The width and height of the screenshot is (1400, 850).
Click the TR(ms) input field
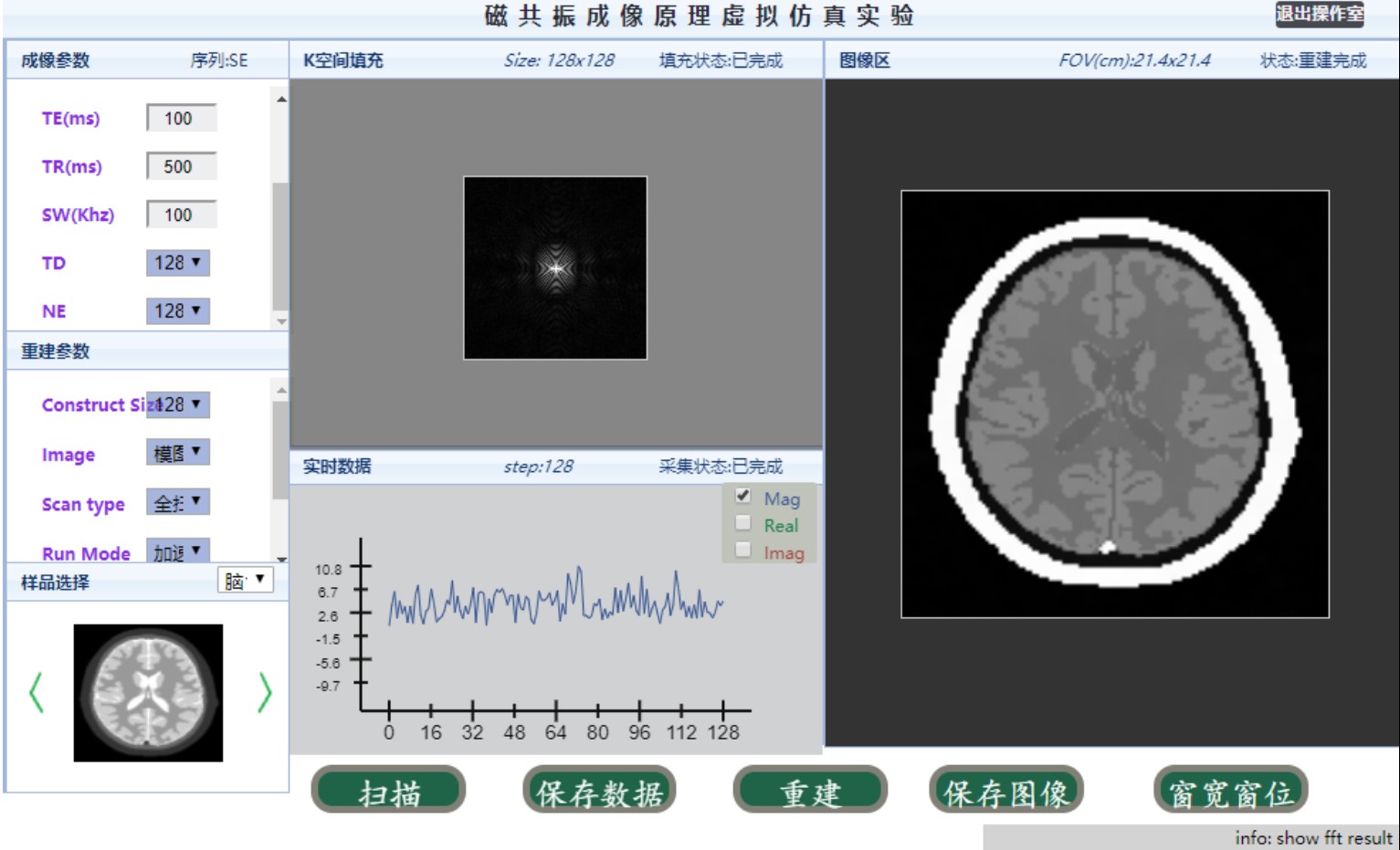point(181,166)
